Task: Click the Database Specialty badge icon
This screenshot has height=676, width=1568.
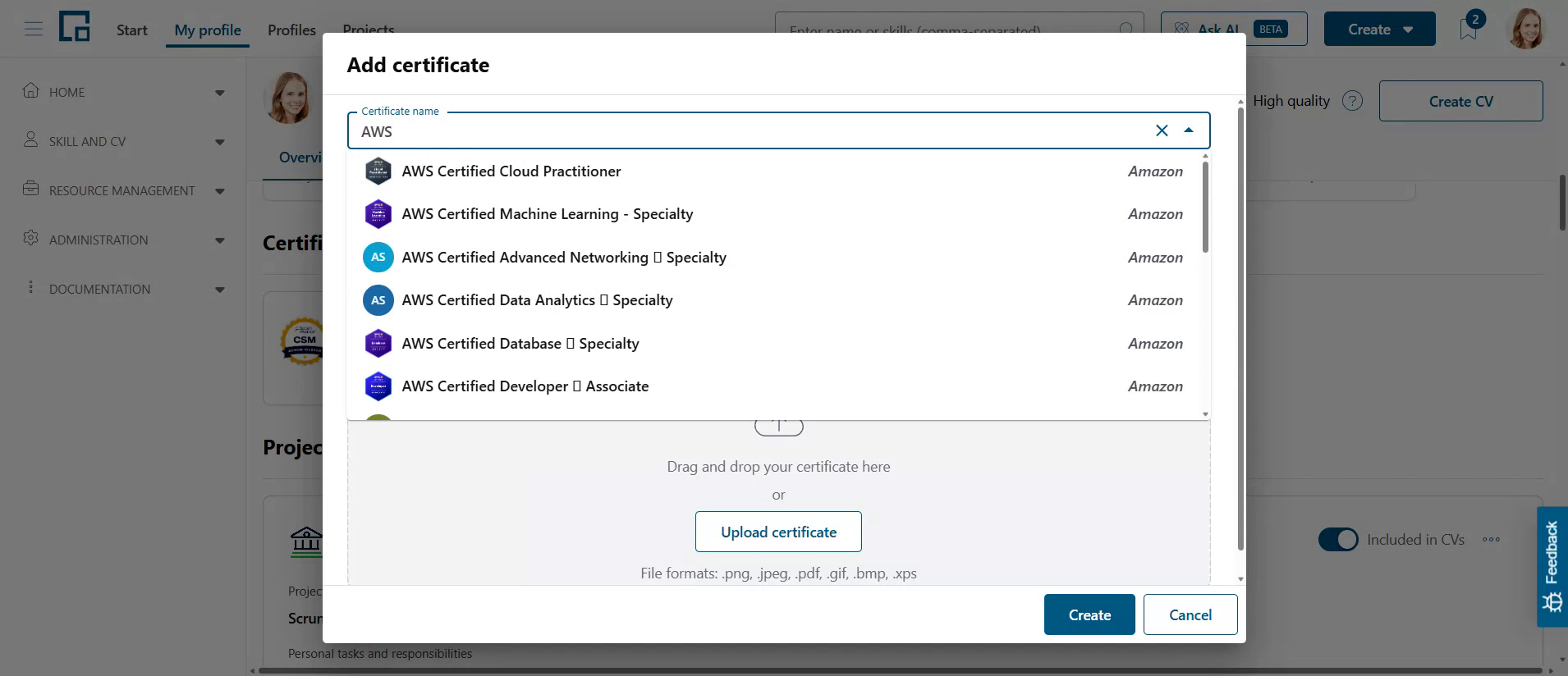Action: point(378,344)
